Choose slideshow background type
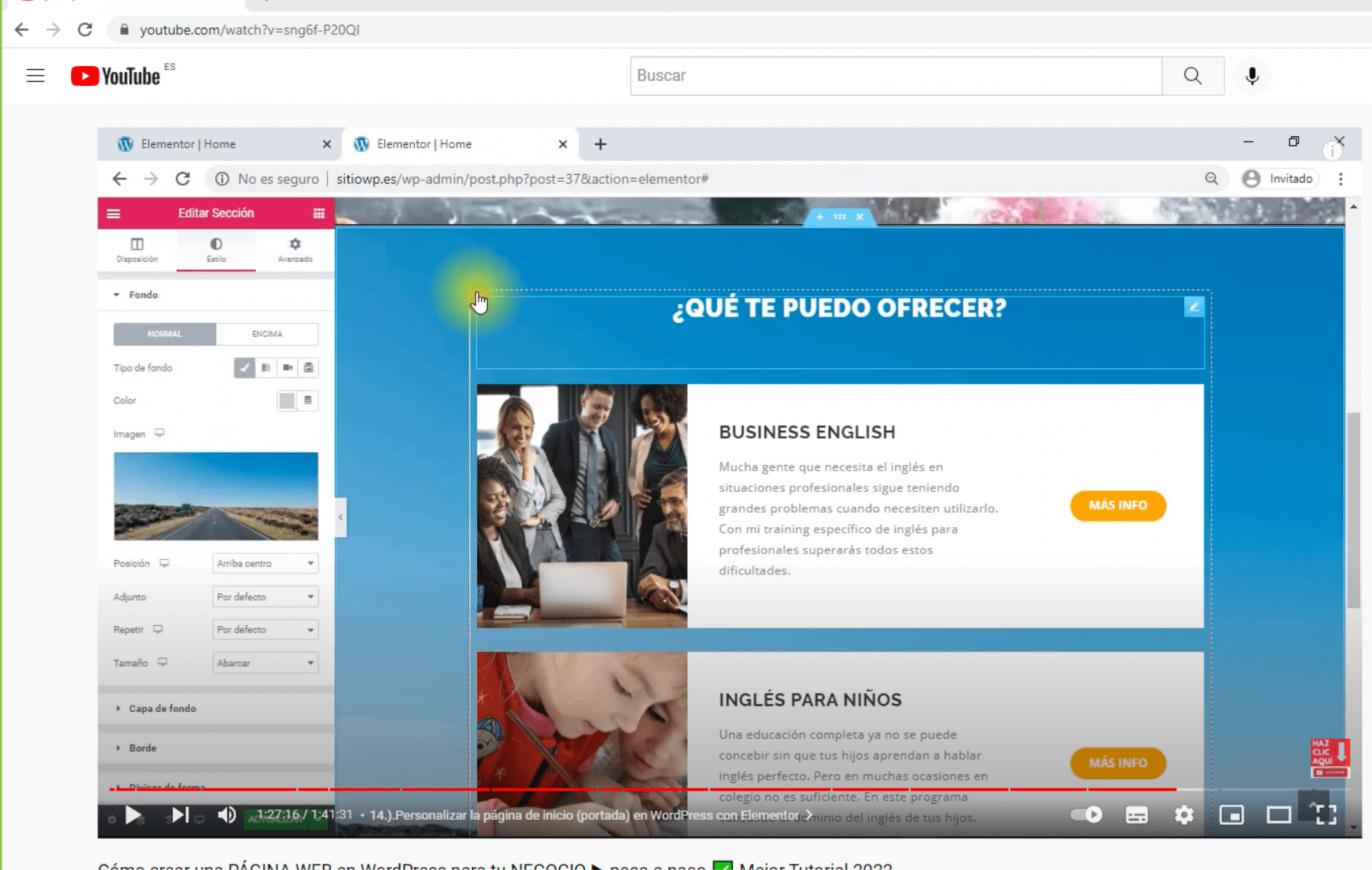1372x870 pixels. tap(309, 368)
